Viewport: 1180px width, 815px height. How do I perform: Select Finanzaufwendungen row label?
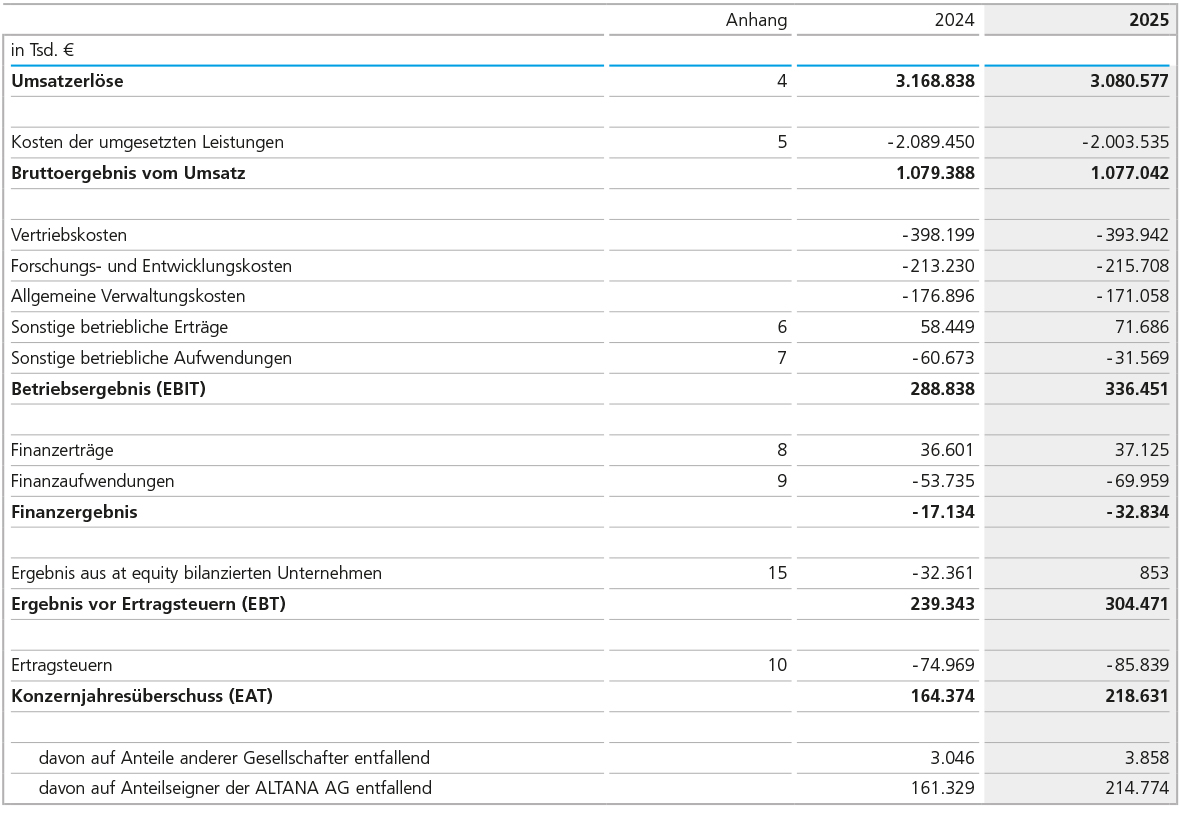(x=93, y=481)
